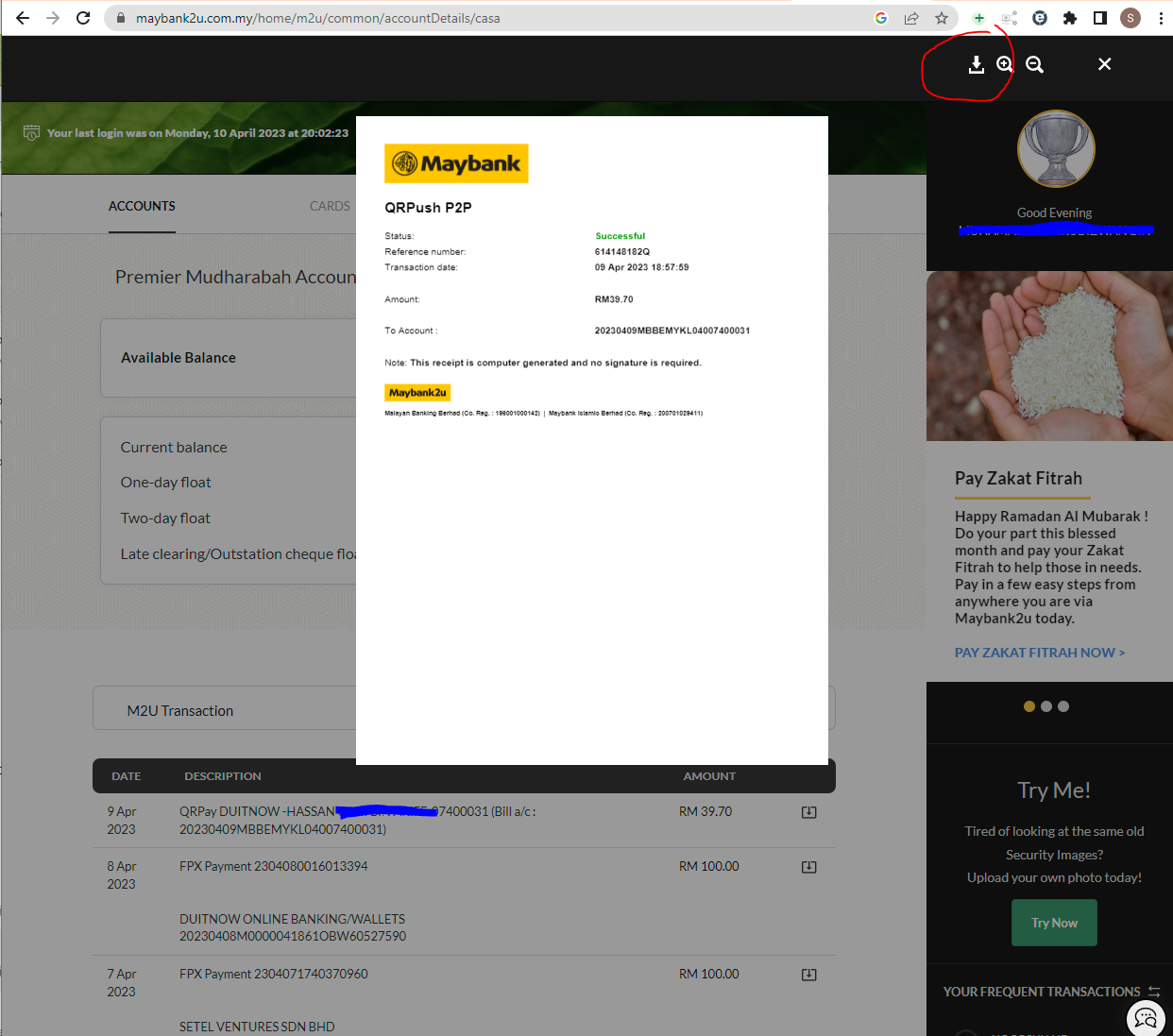
Task: Toggle the browser side panel
Action: point(1100,18)
